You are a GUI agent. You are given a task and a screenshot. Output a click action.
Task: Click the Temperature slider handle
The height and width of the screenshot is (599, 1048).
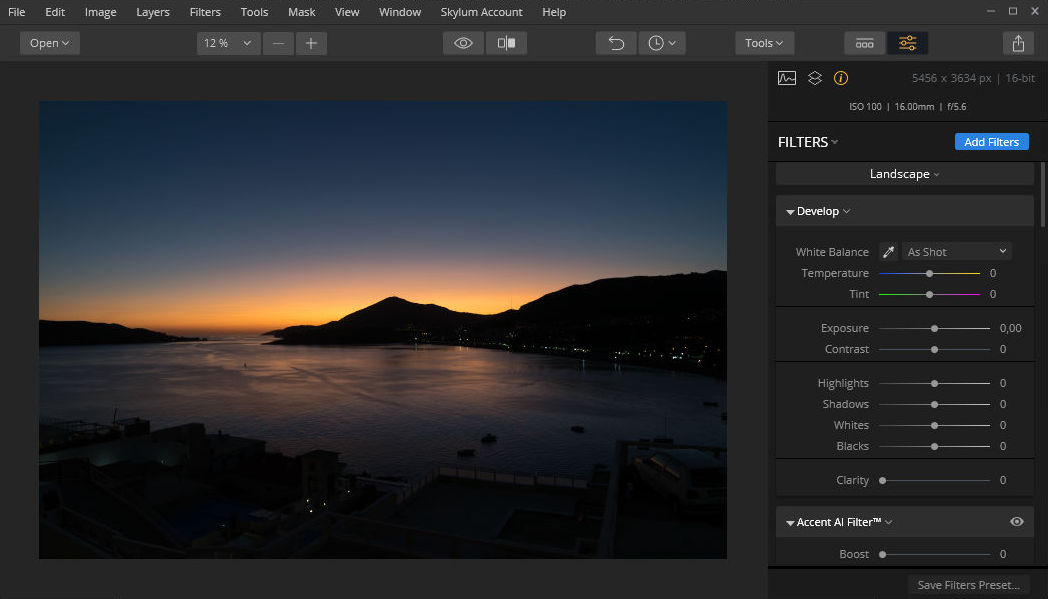coord(929,273)
